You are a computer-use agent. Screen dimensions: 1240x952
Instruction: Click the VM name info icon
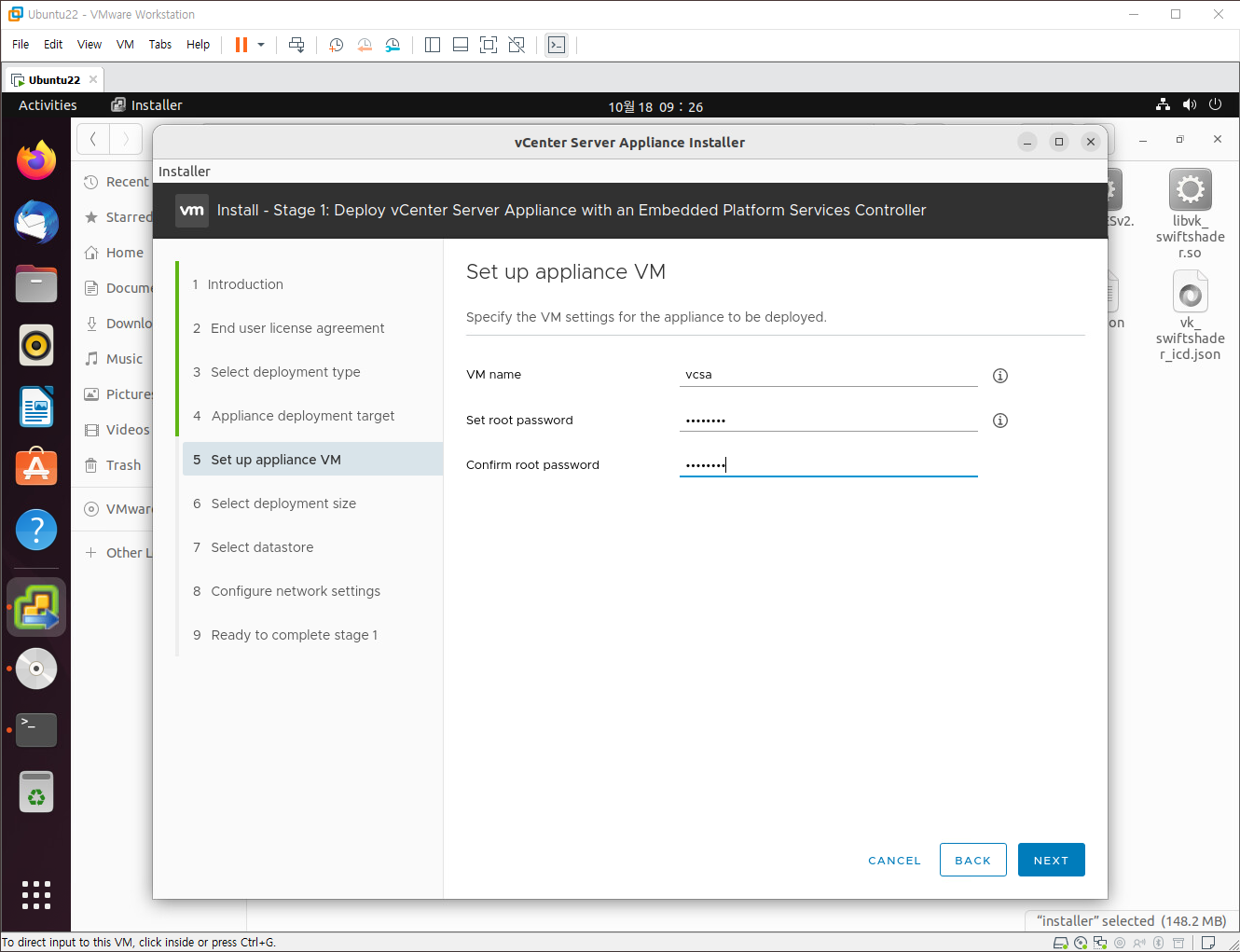point(1000,376)
